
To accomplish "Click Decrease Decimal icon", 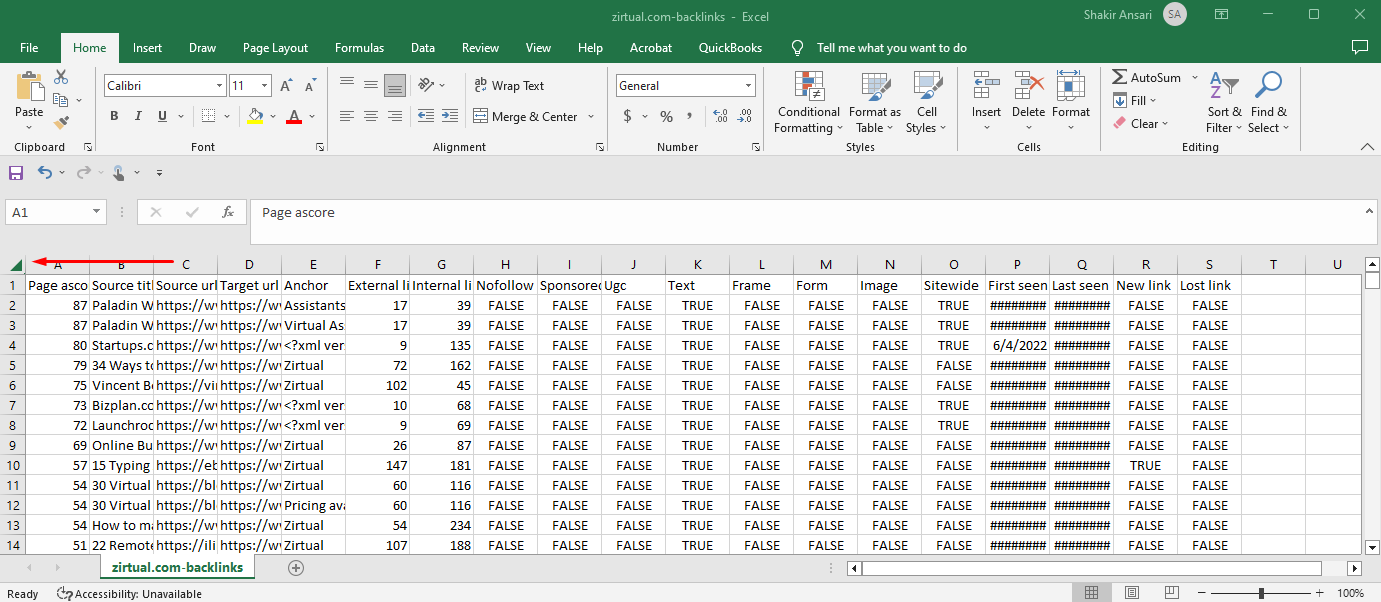I will click(x=743, y=116).
